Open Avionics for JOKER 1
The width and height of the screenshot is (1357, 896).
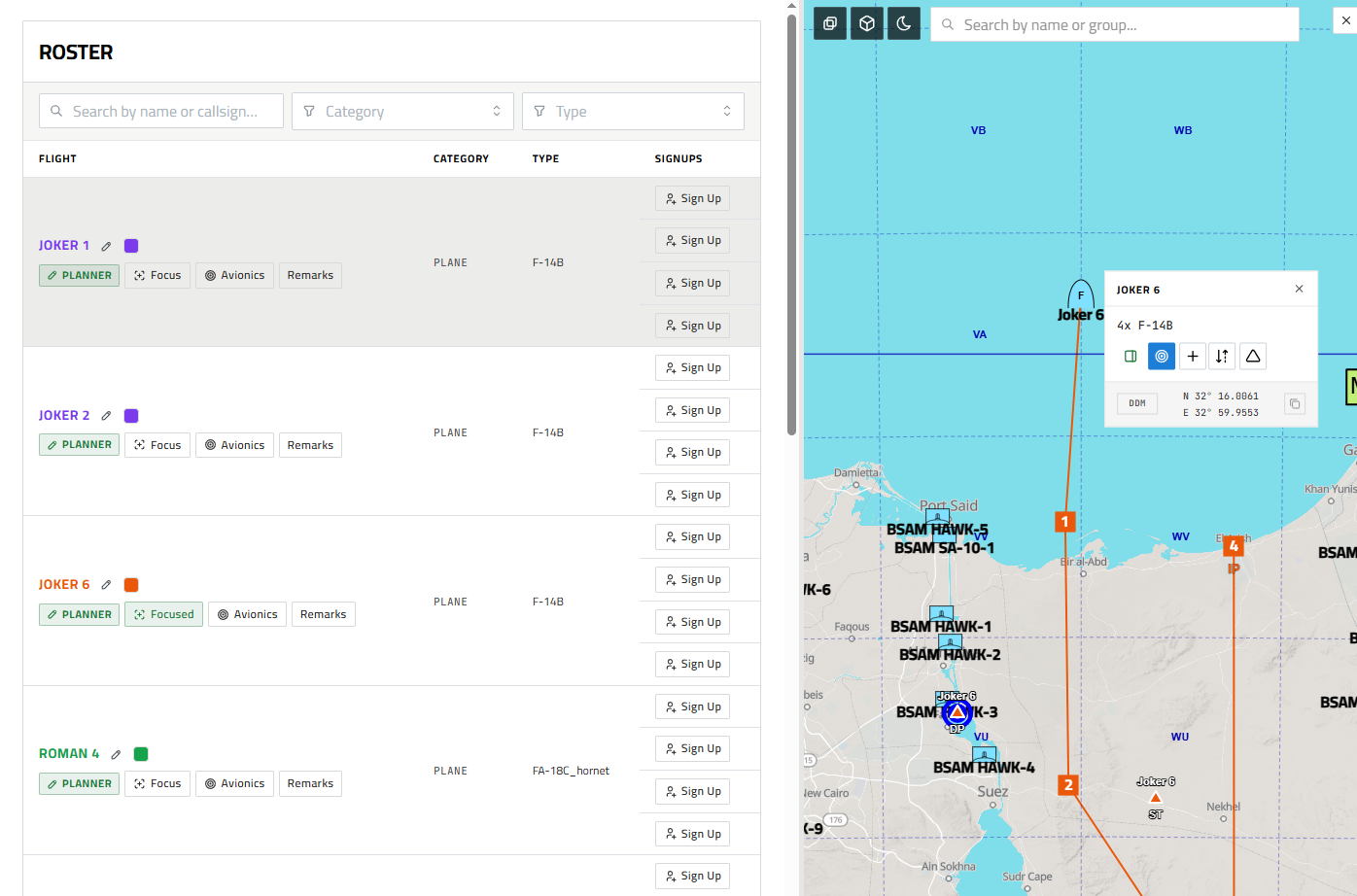pyautogui.click(x=234, y=276)
